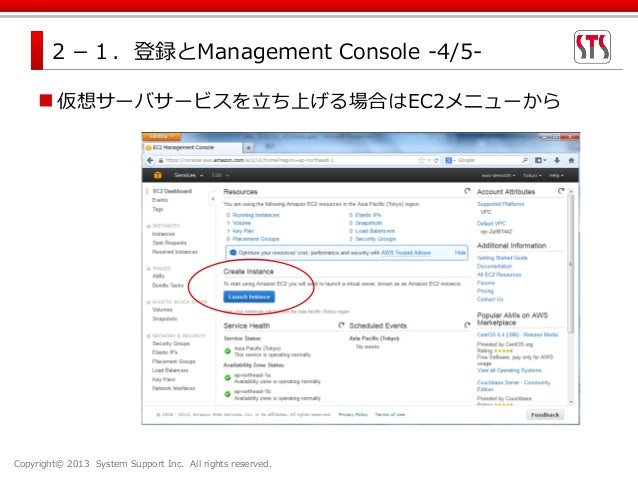The height and width of the screenshot is (479, 638).
Task: Open the orange Firefox menu button
Action: coord(162,136)
